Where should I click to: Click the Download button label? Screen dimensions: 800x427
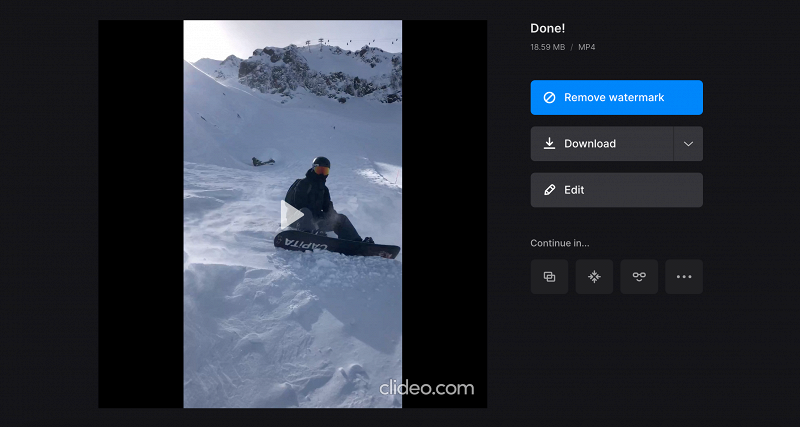(x=590, y=144)
